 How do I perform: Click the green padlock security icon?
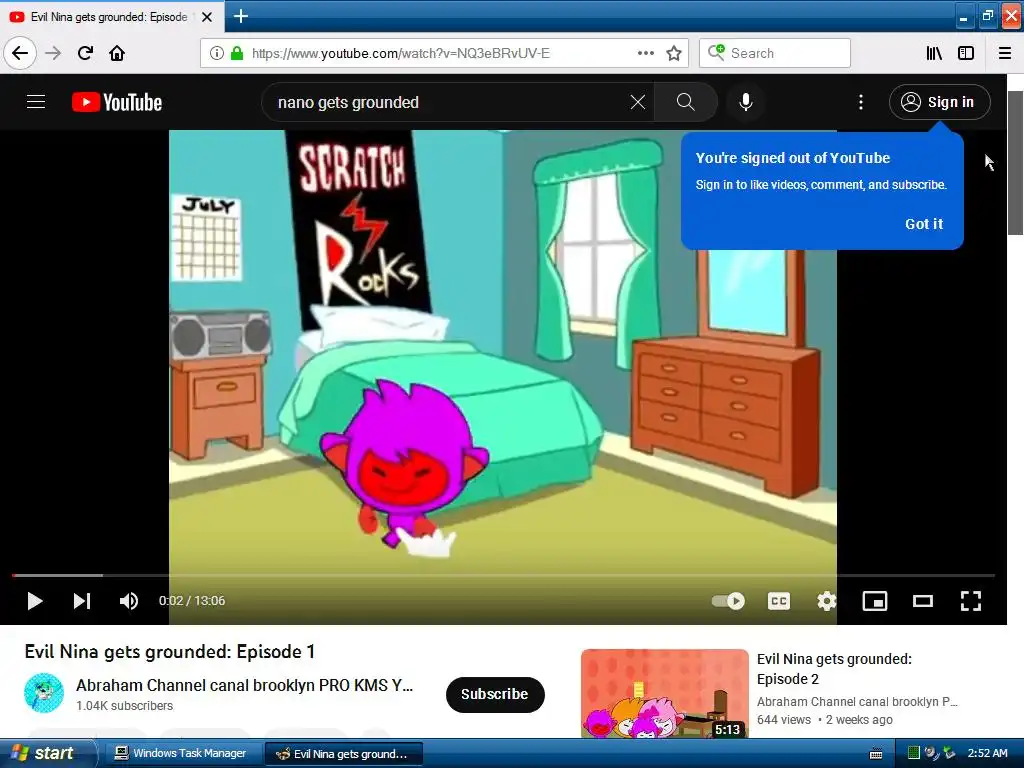pyautogui.click(x=237, y=53)
